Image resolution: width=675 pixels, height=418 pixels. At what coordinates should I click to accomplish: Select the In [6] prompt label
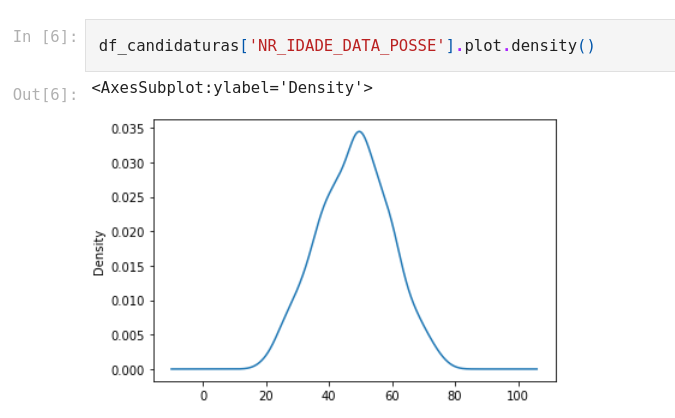(45, 37)
